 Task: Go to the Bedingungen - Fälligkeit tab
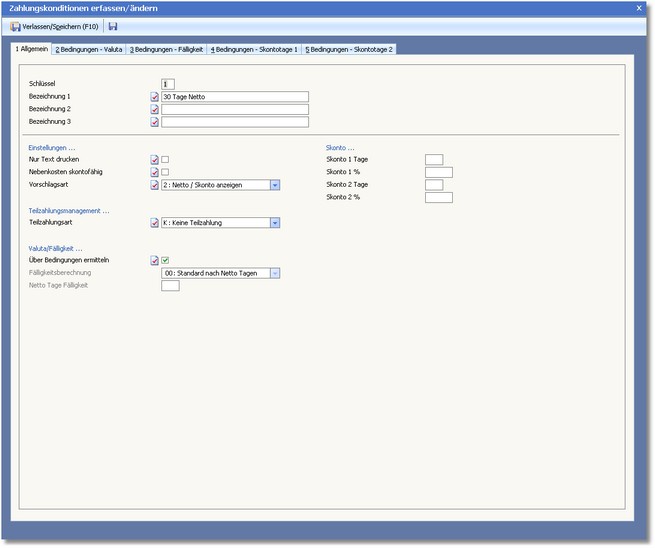165,49
